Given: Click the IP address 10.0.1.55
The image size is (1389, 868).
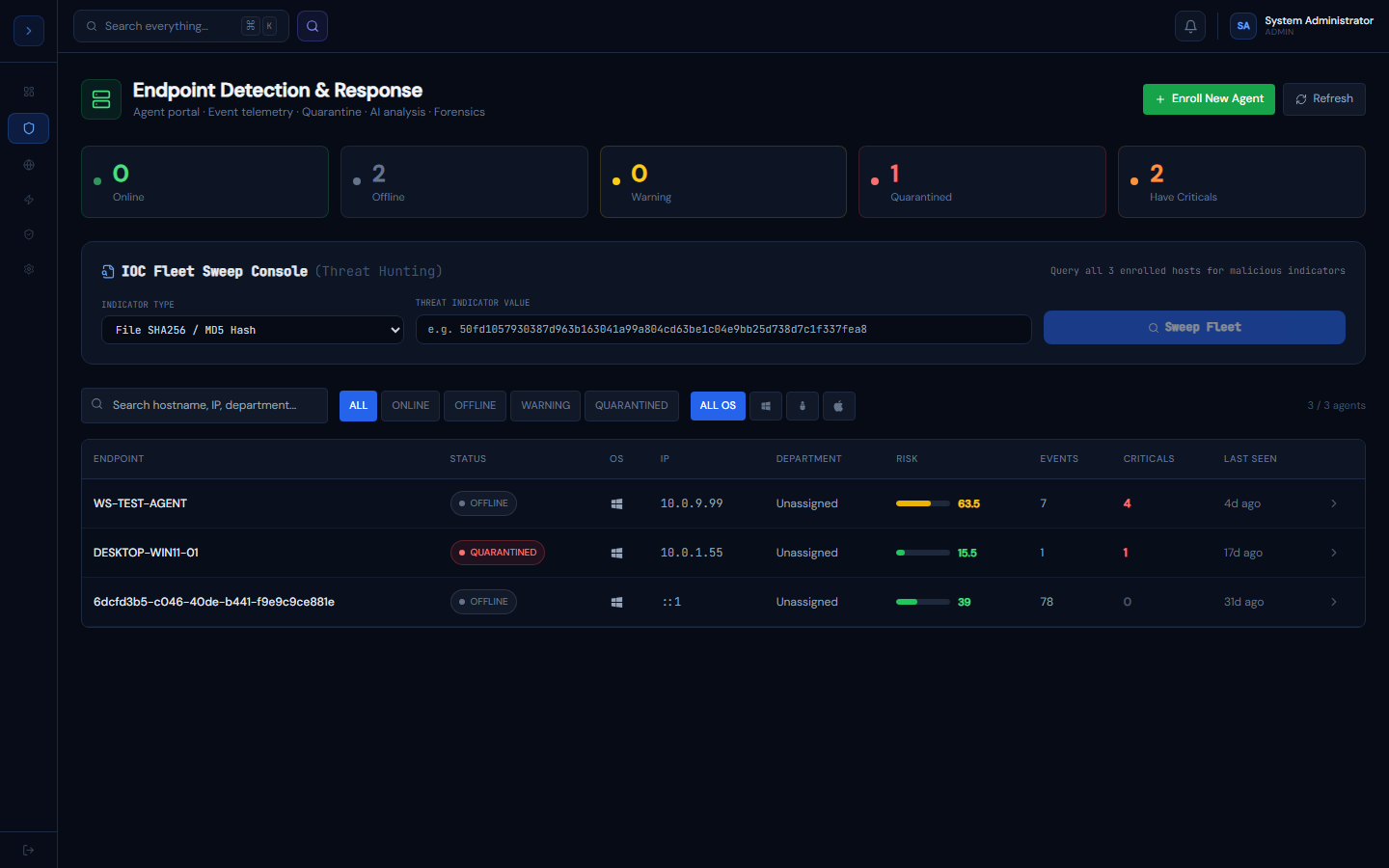Looking at the screenshot, I should click(692, 553).
